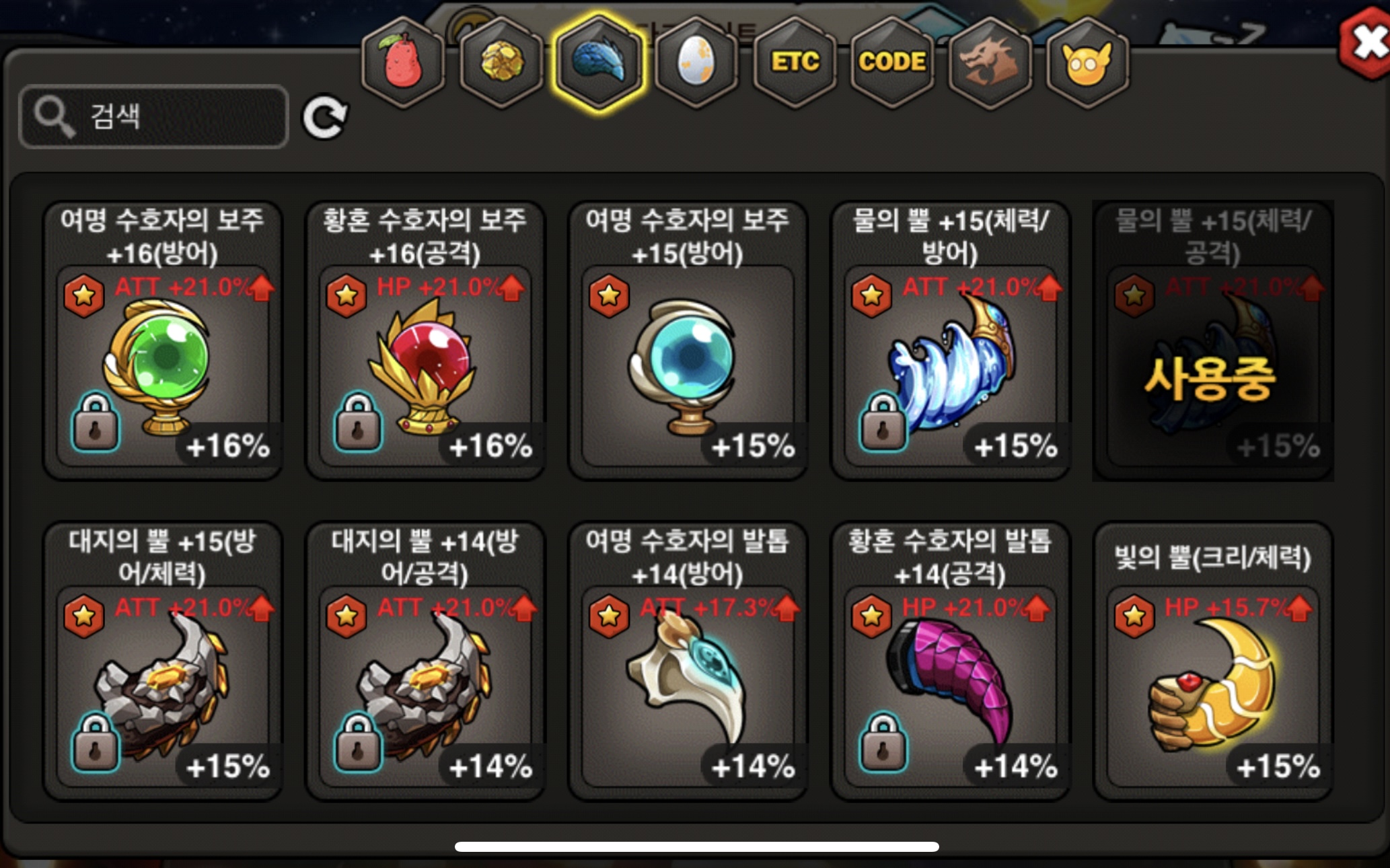Pick the purple claw 황혼 수호자의 발톱 +14
This screenshot has height=868, width=1390.
[950, 661]
